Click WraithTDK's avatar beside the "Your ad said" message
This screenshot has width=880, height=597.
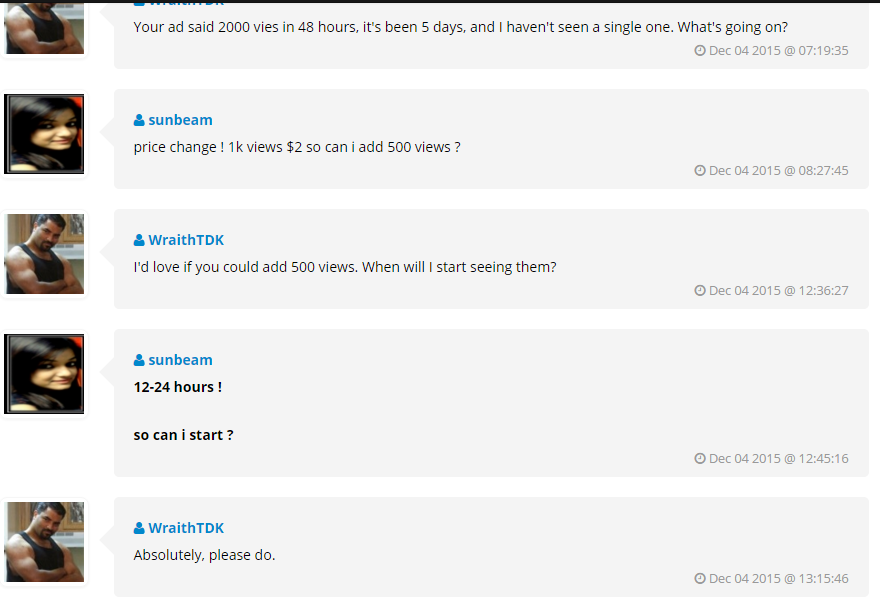[45, 27]
